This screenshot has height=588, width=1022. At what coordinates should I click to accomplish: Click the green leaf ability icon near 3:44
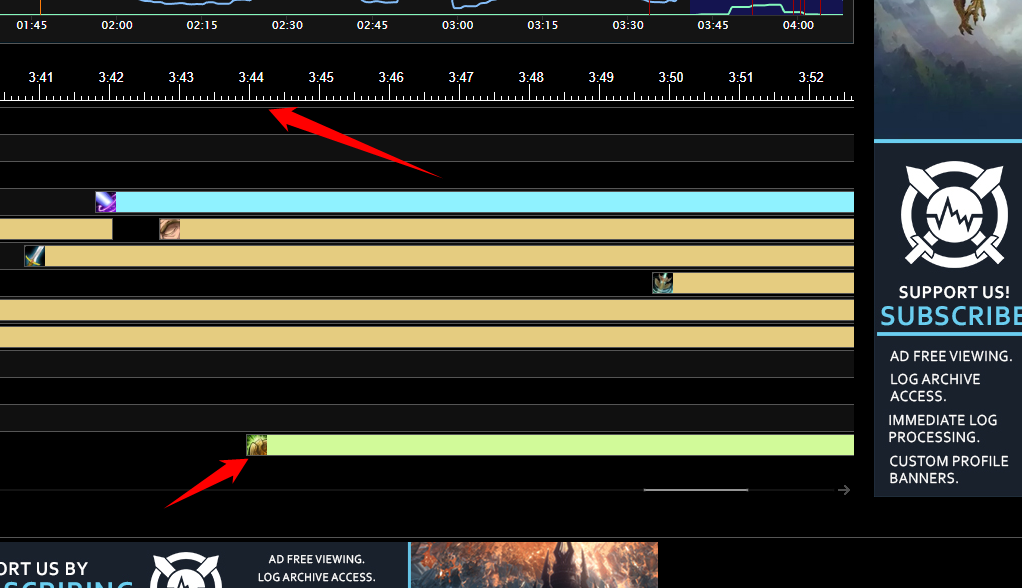[256, 445]
